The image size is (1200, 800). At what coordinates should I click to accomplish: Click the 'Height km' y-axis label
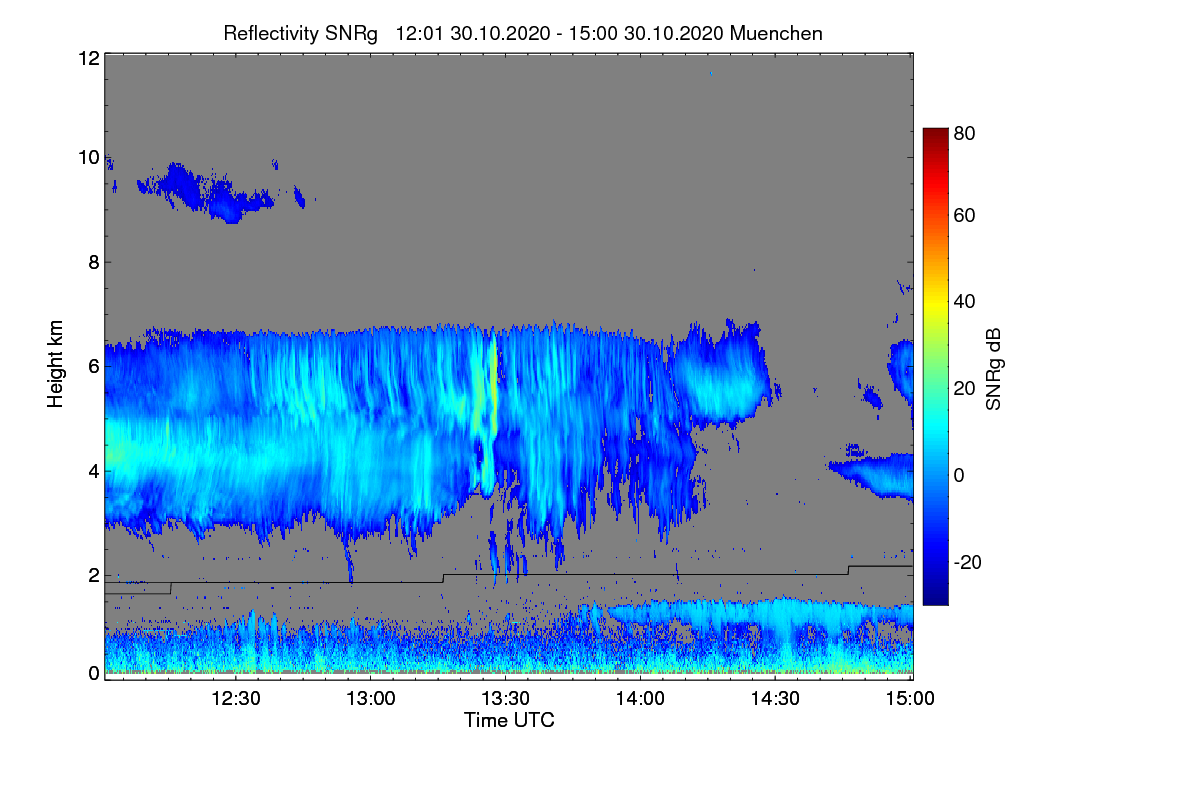point(55,365)
